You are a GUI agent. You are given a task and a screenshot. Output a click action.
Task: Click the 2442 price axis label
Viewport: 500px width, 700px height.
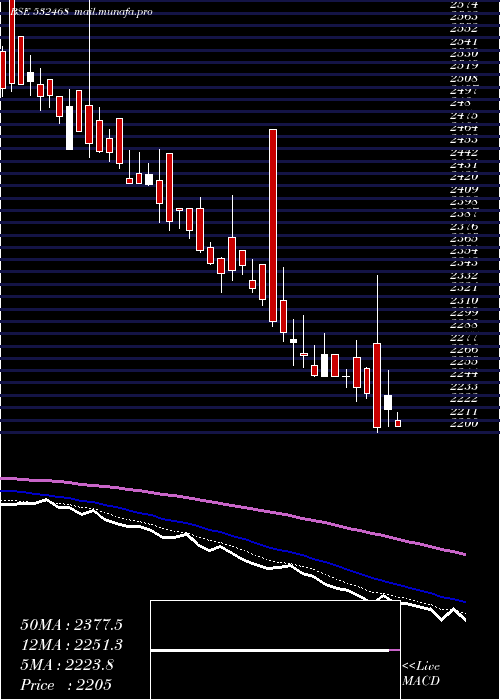click(x=464, y=152)
